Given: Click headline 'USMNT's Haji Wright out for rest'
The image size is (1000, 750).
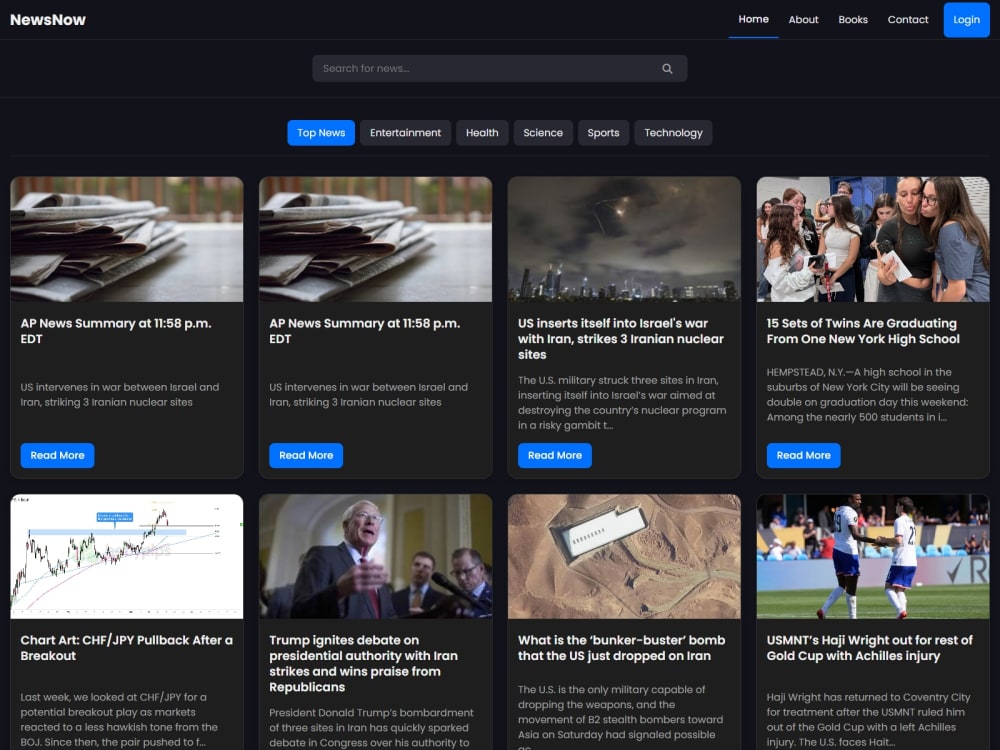Looking at the screenshot, I should tap(870, 648).
